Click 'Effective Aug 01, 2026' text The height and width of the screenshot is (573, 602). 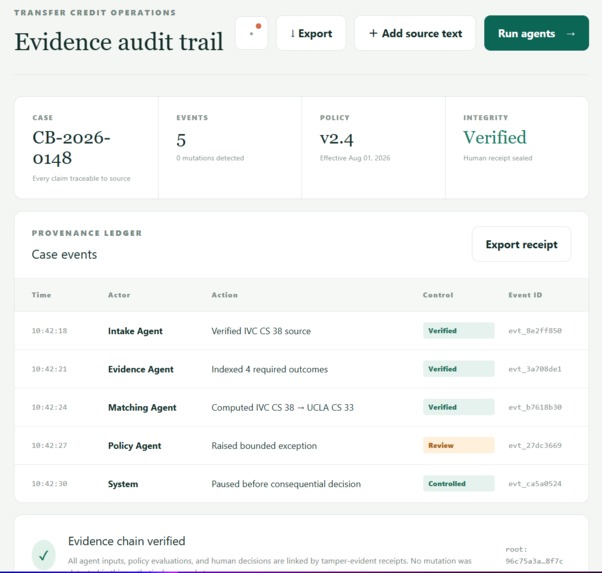pyautogui.click(x=355, y=158)
